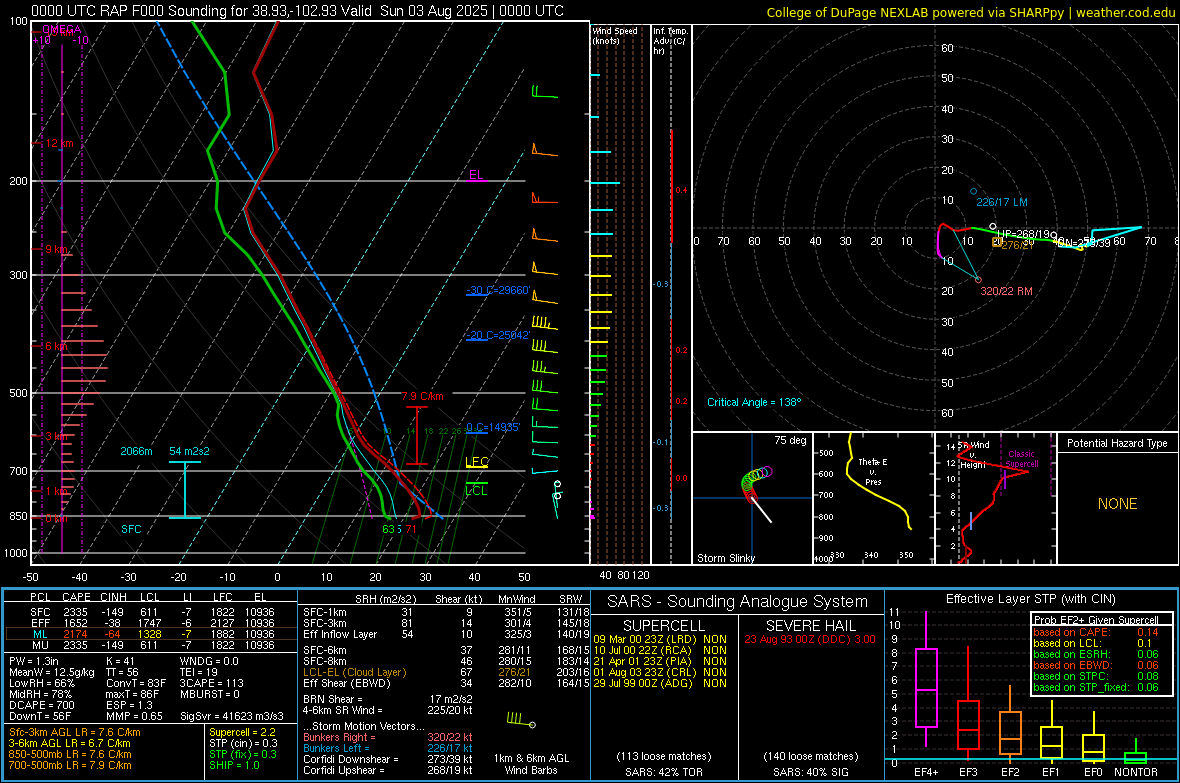Click the SEVERE HAIL column heading in SARS
Image resolution: width=1180 pixels, height=783 pixels.
tap(810, 626)
